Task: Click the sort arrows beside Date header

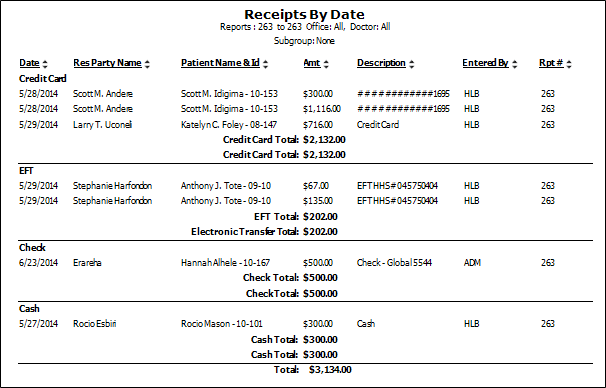Action: (45, 64)
